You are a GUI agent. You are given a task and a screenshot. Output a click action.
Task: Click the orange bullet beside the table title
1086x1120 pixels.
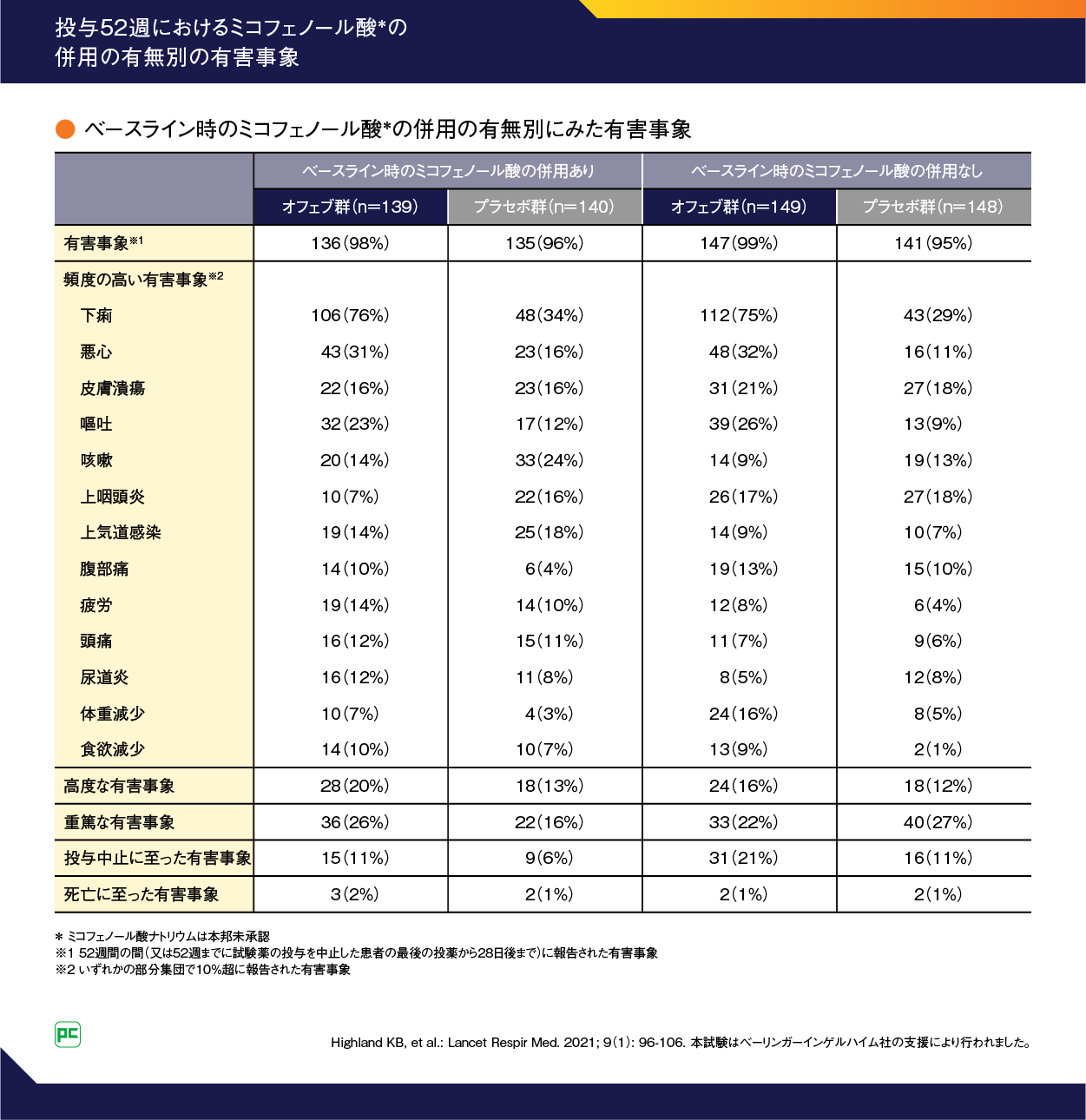65,129
